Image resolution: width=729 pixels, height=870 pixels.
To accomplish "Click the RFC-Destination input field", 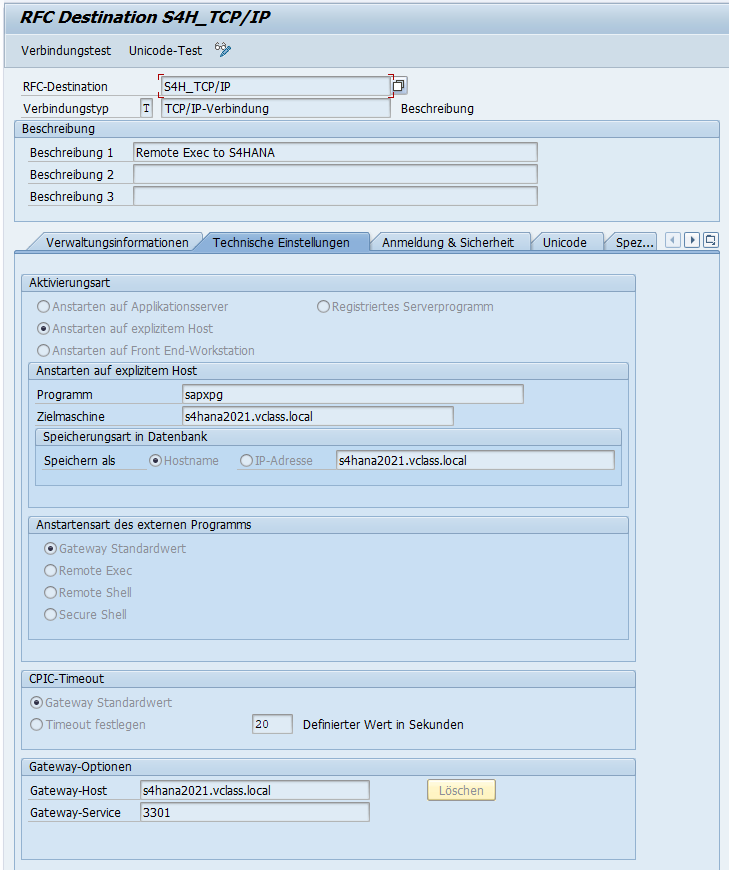I will 276,87.
